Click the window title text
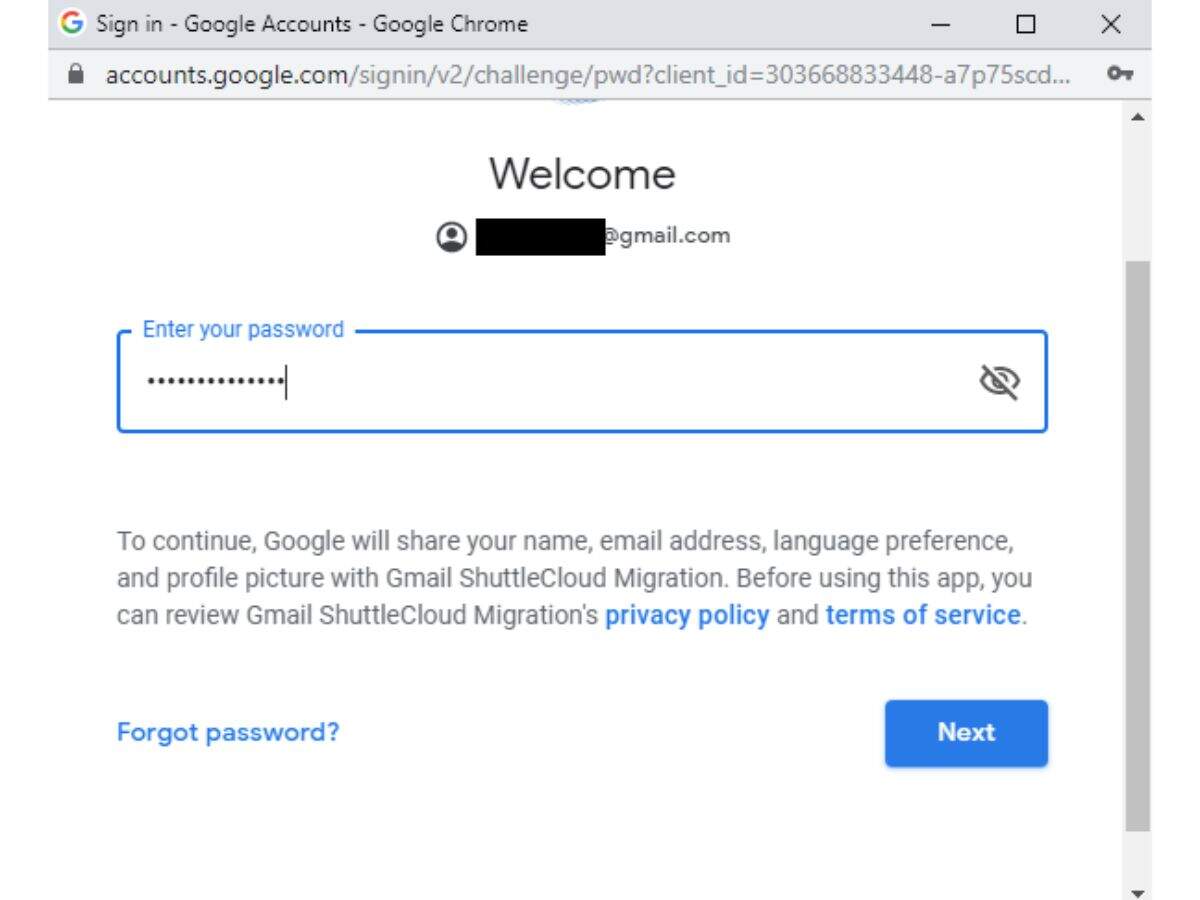Viewport: 1200px width, 900px height. tap(311, 24)
